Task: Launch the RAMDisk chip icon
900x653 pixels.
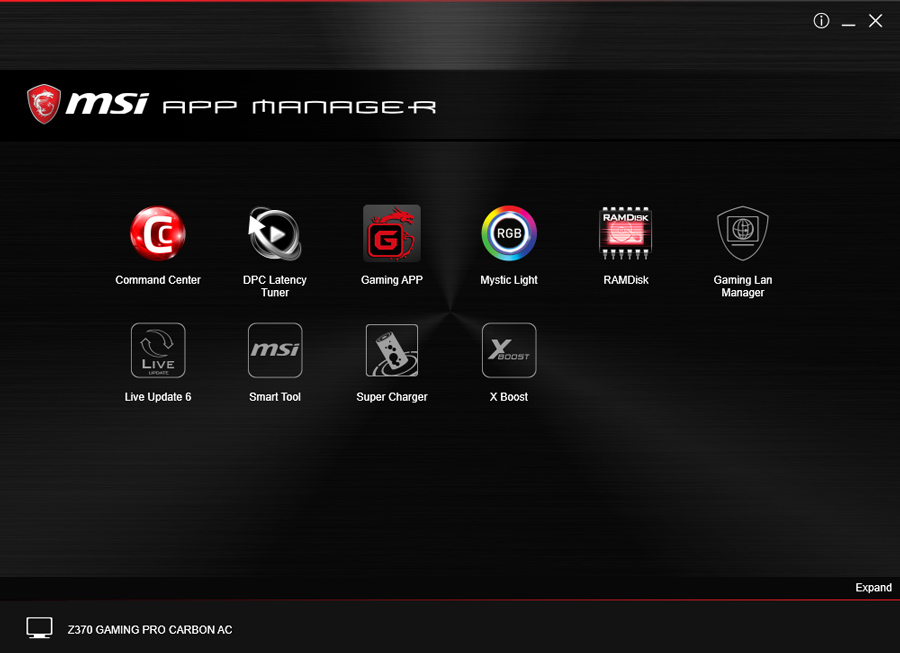Action: coord(626,233)
